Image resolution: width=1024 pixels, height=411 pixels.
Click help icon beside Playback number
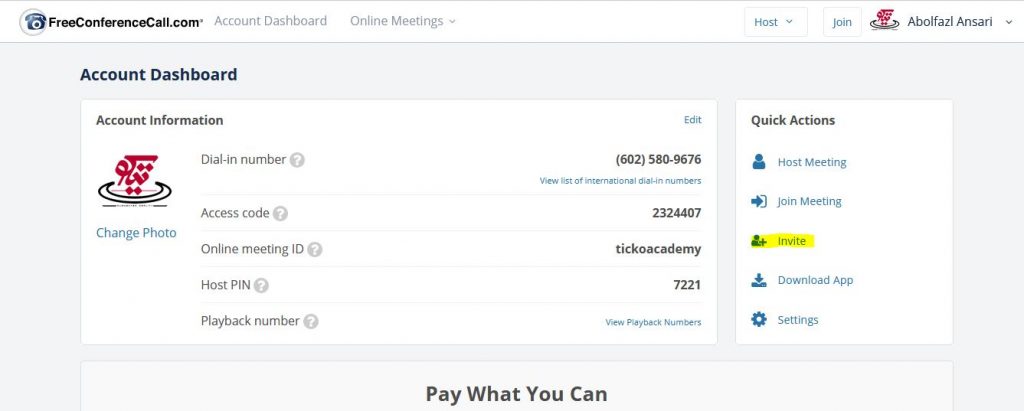[311, 321]
